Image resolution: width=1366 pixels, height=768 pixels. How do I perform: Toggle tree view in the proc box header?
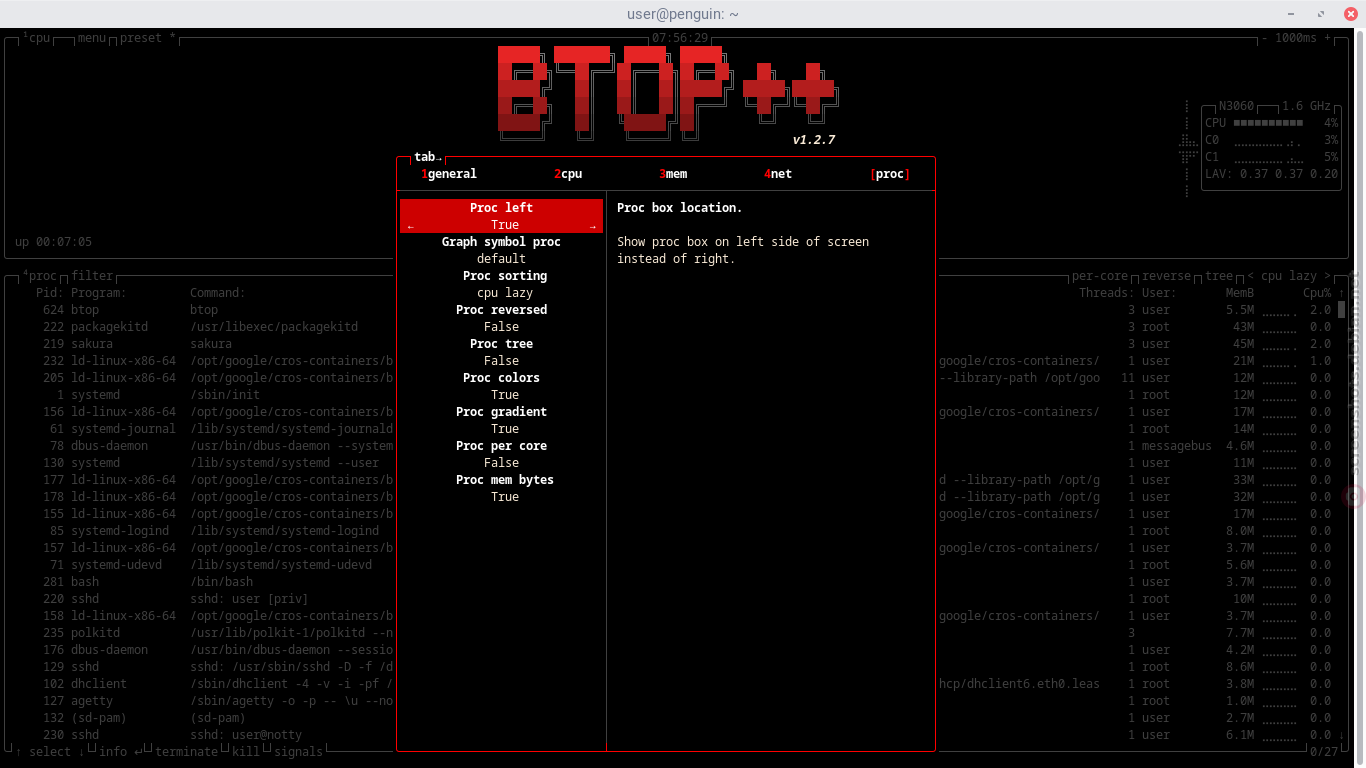tap(1219, 276)
